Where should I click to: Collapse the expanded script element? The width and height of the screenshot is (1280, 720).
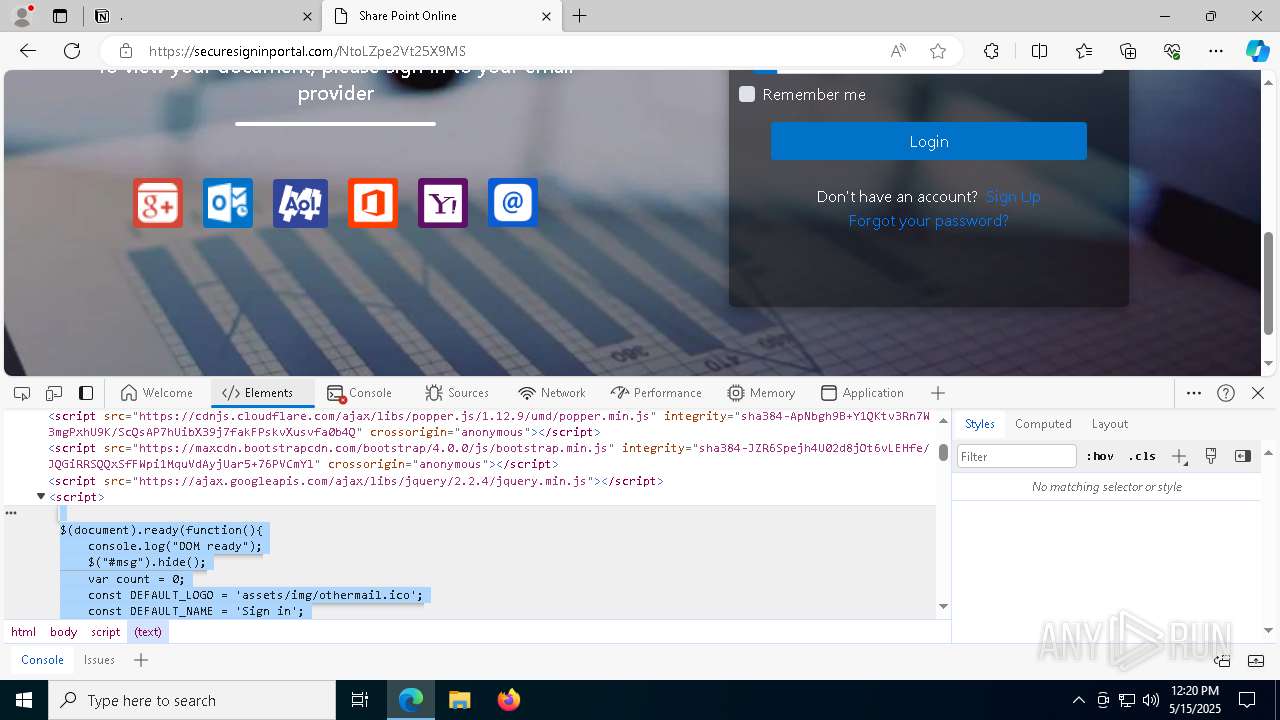[41, 497]
